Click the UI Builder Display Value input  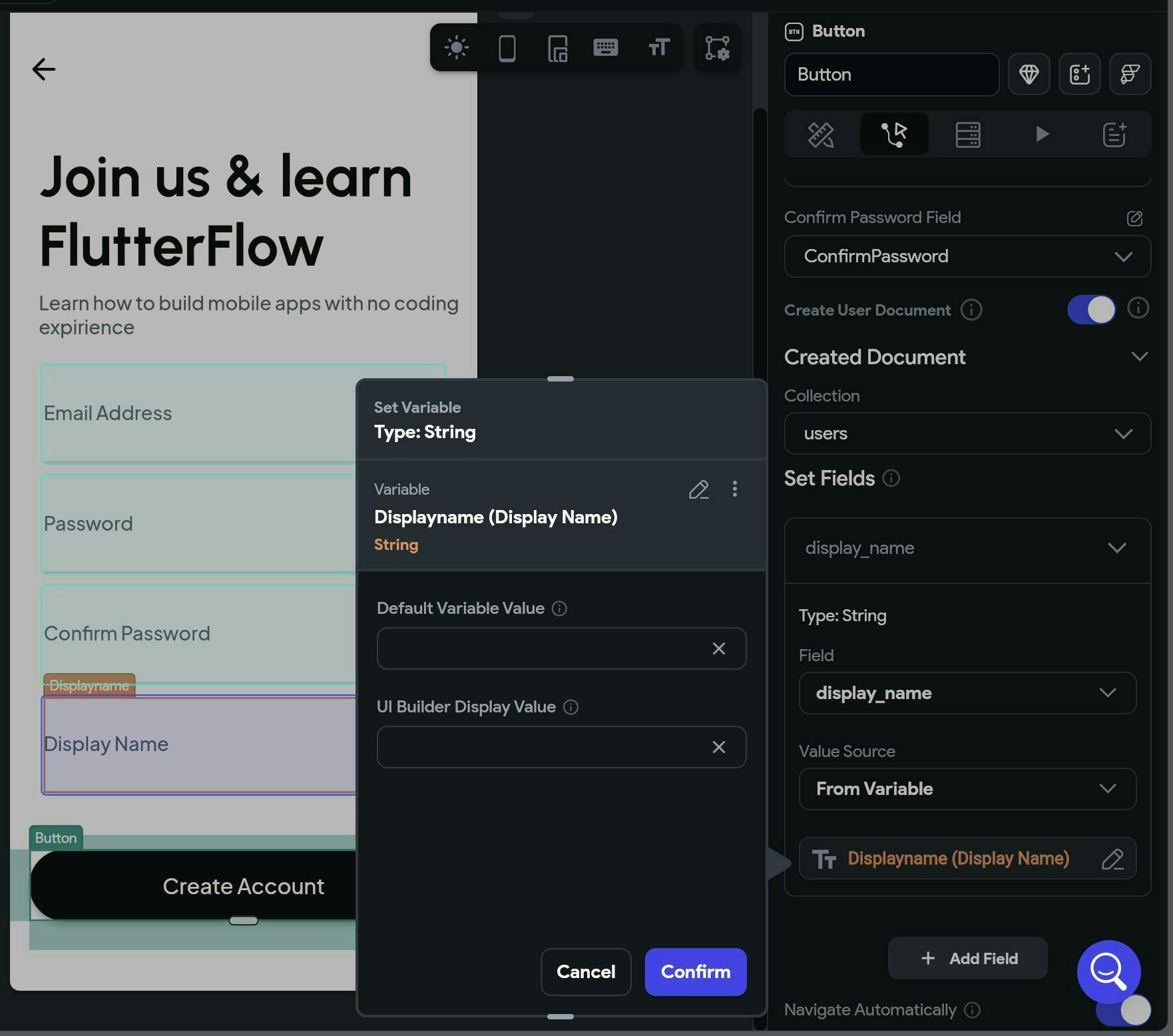pos(562,747)
